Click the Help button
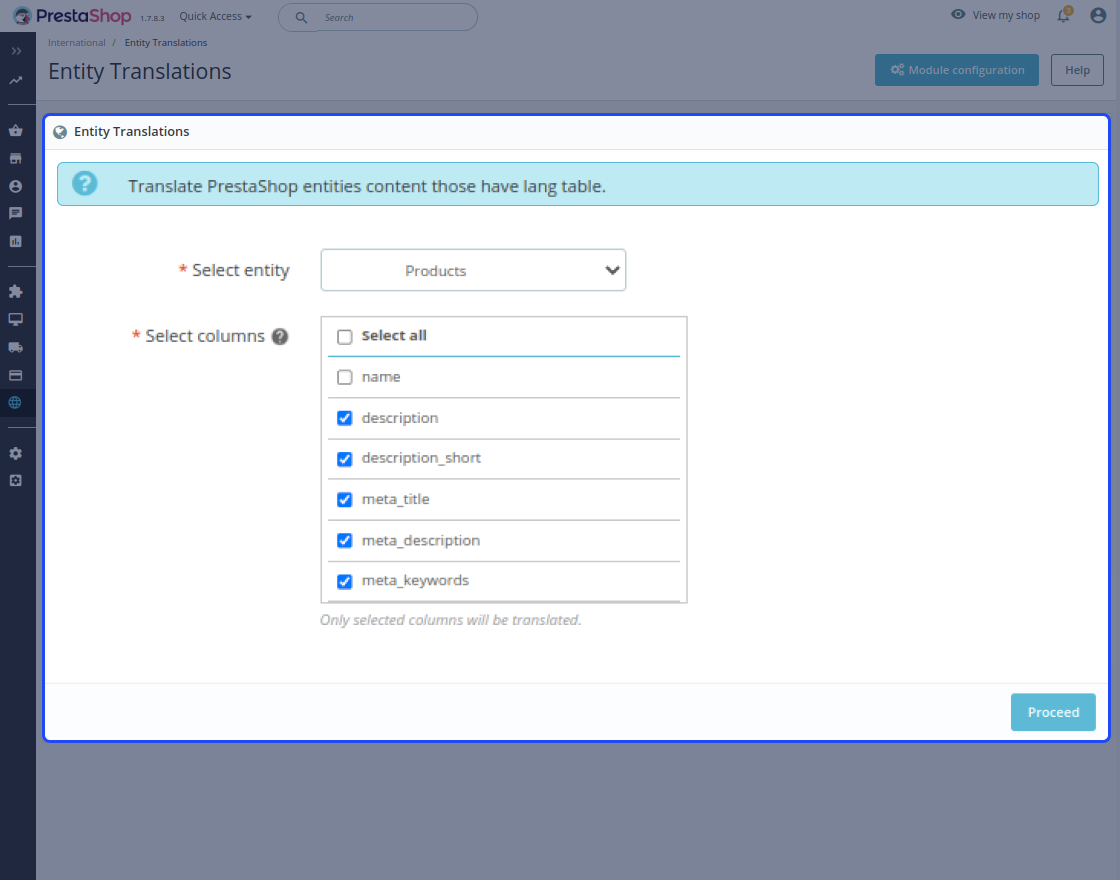This screenshot has height=880, width=1120. 1077,70
